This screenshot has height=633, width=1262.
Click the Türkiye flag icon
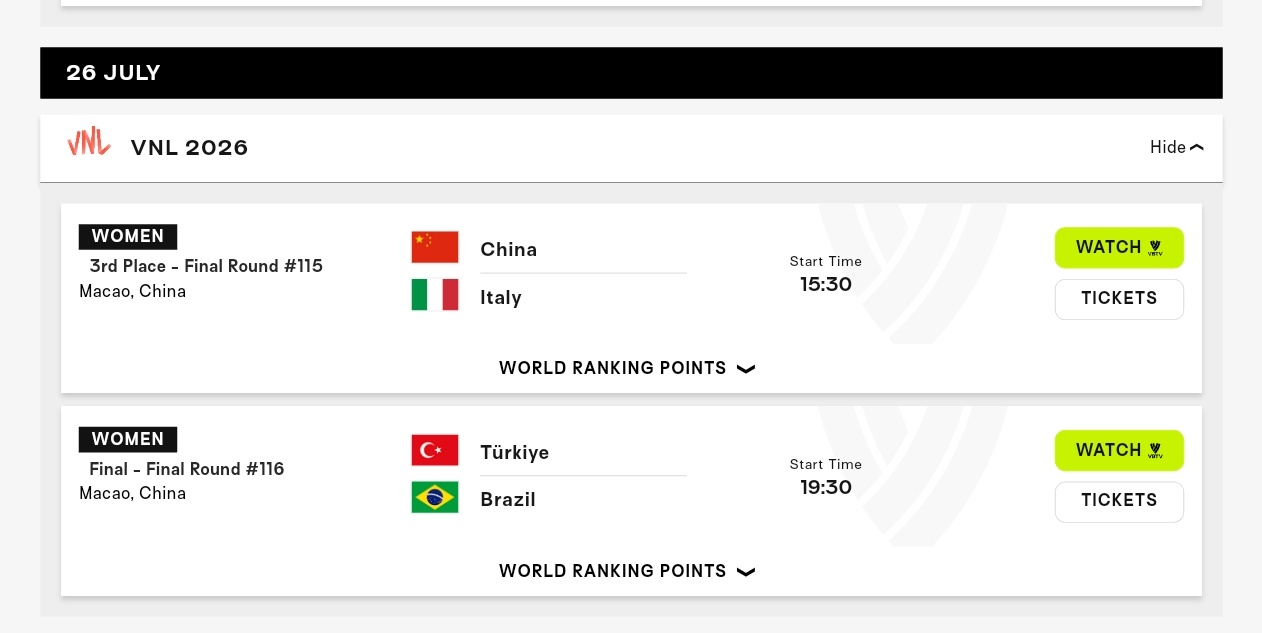point(435,450)
